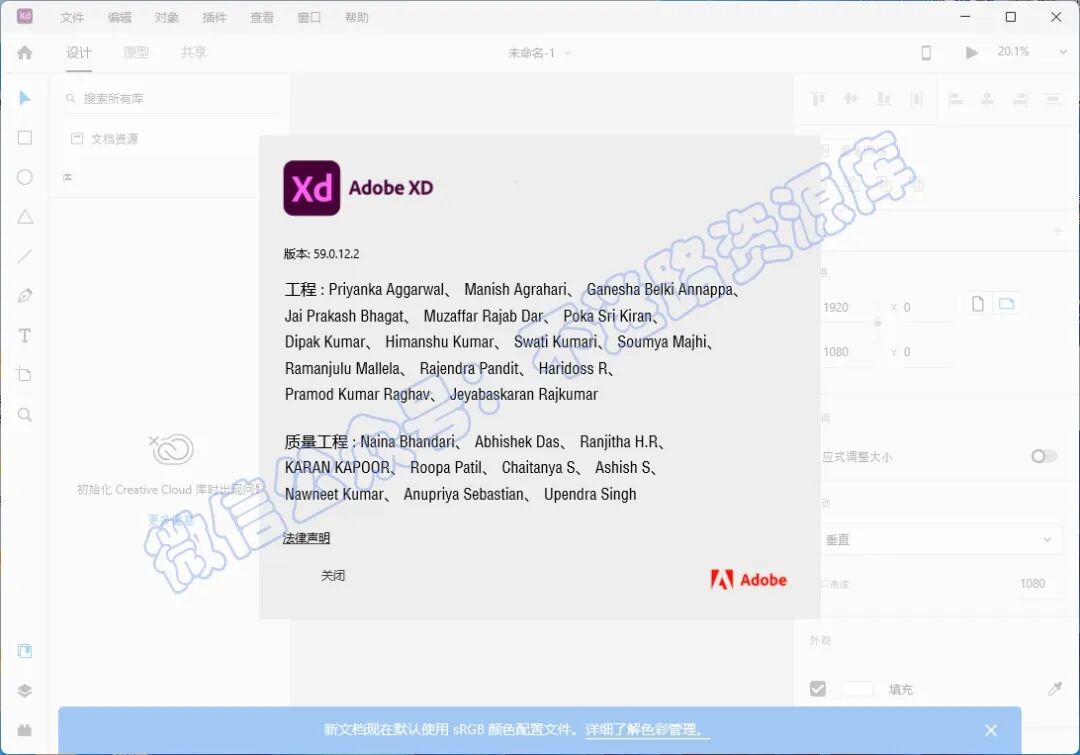
Task: Select the Artboard tool
Action: [25, 375]
